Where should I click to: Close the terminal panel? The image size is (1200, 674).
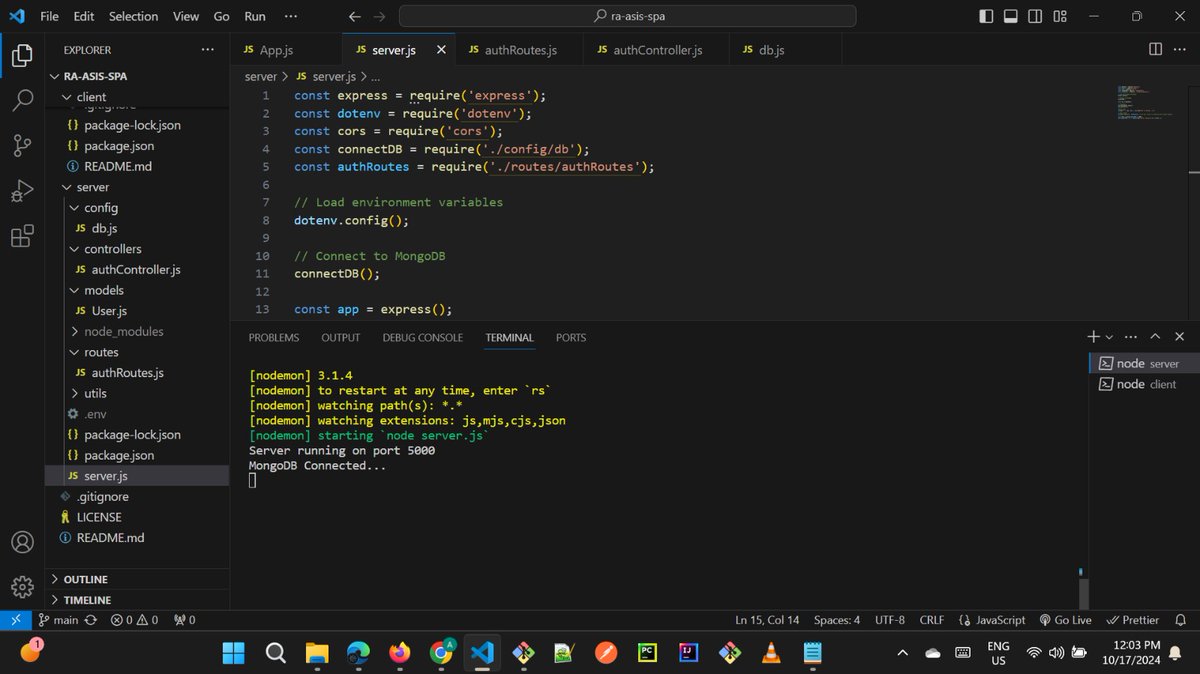(x=1180, y=337)
